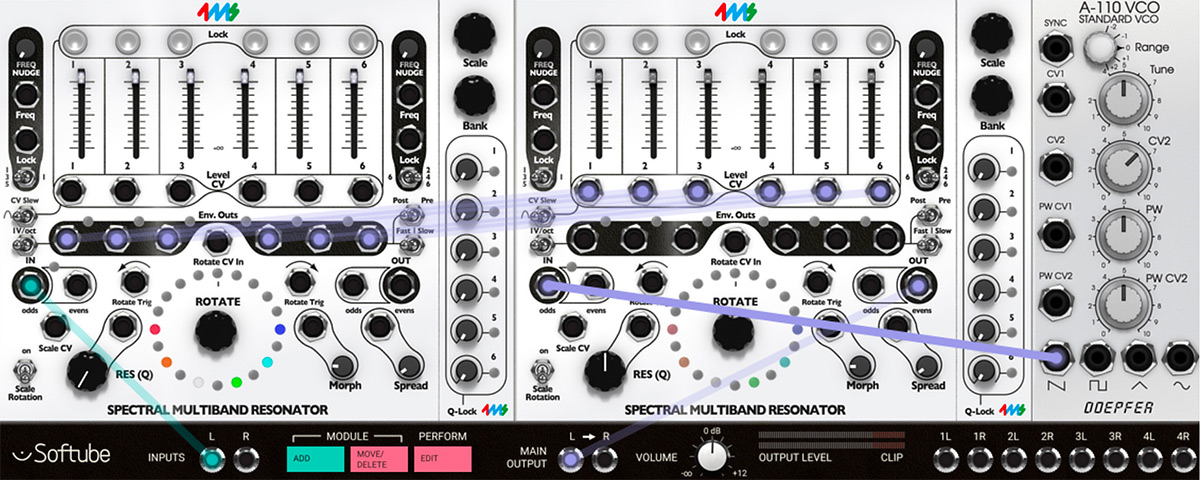Click the PW CV2 jack on the A-110 VCO
The height and width of the screenshot is (480, 1200).
click(x=1056, y=301)
